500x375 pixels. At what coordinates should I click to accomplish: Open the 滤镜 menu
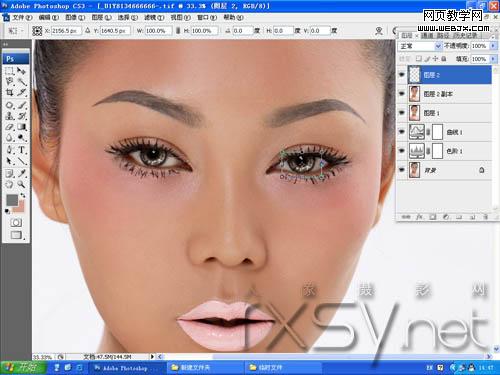pos(154,17)
